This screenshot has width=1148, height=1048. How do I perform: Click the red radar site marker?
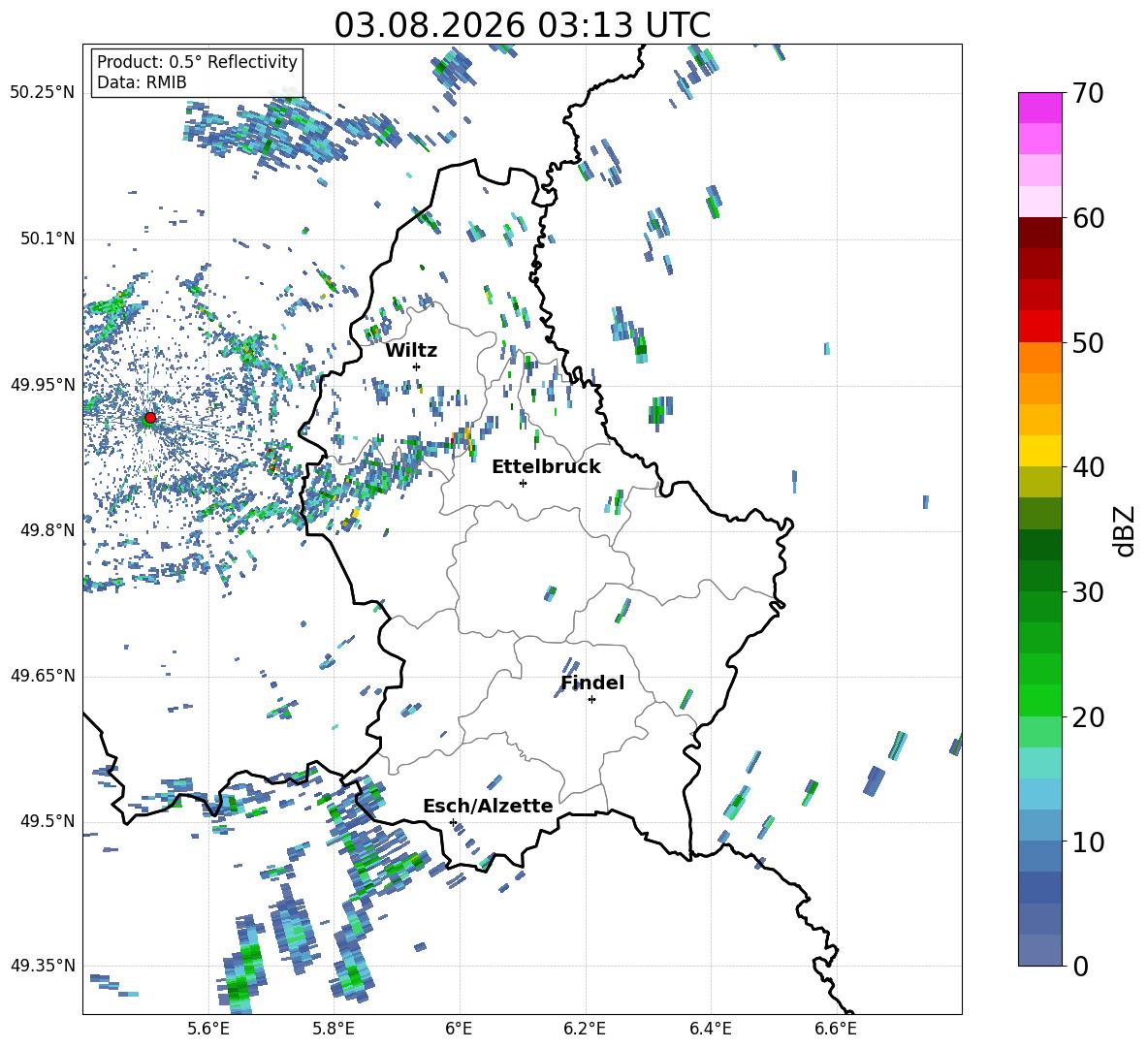[x=149, y=418]
